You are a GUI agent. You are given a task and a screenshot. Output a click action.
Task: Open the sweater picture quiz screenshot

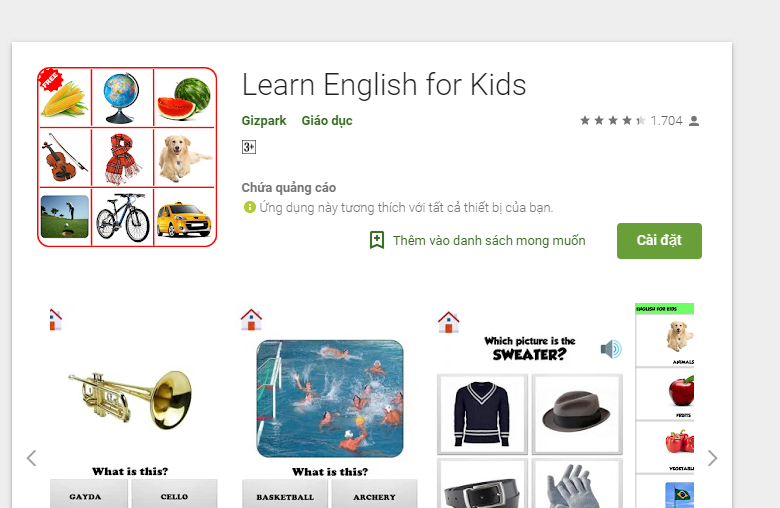click(x=530, y=406)
